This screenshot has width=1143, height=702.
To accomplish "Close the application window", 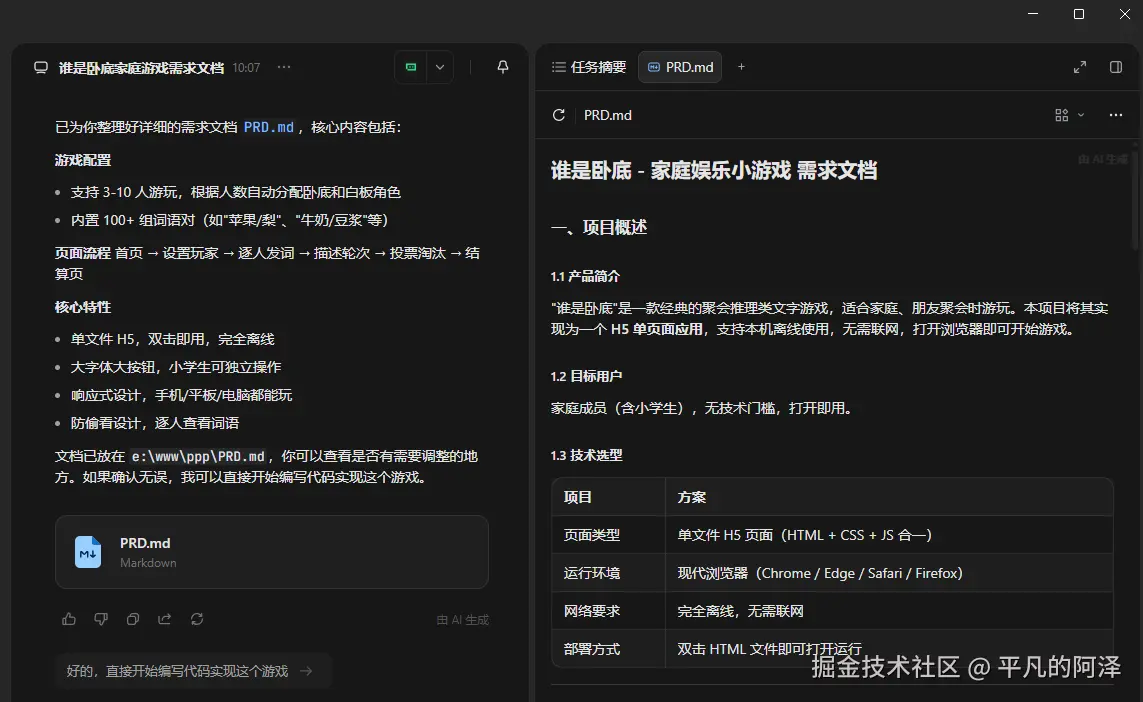I will [1125, 14].
